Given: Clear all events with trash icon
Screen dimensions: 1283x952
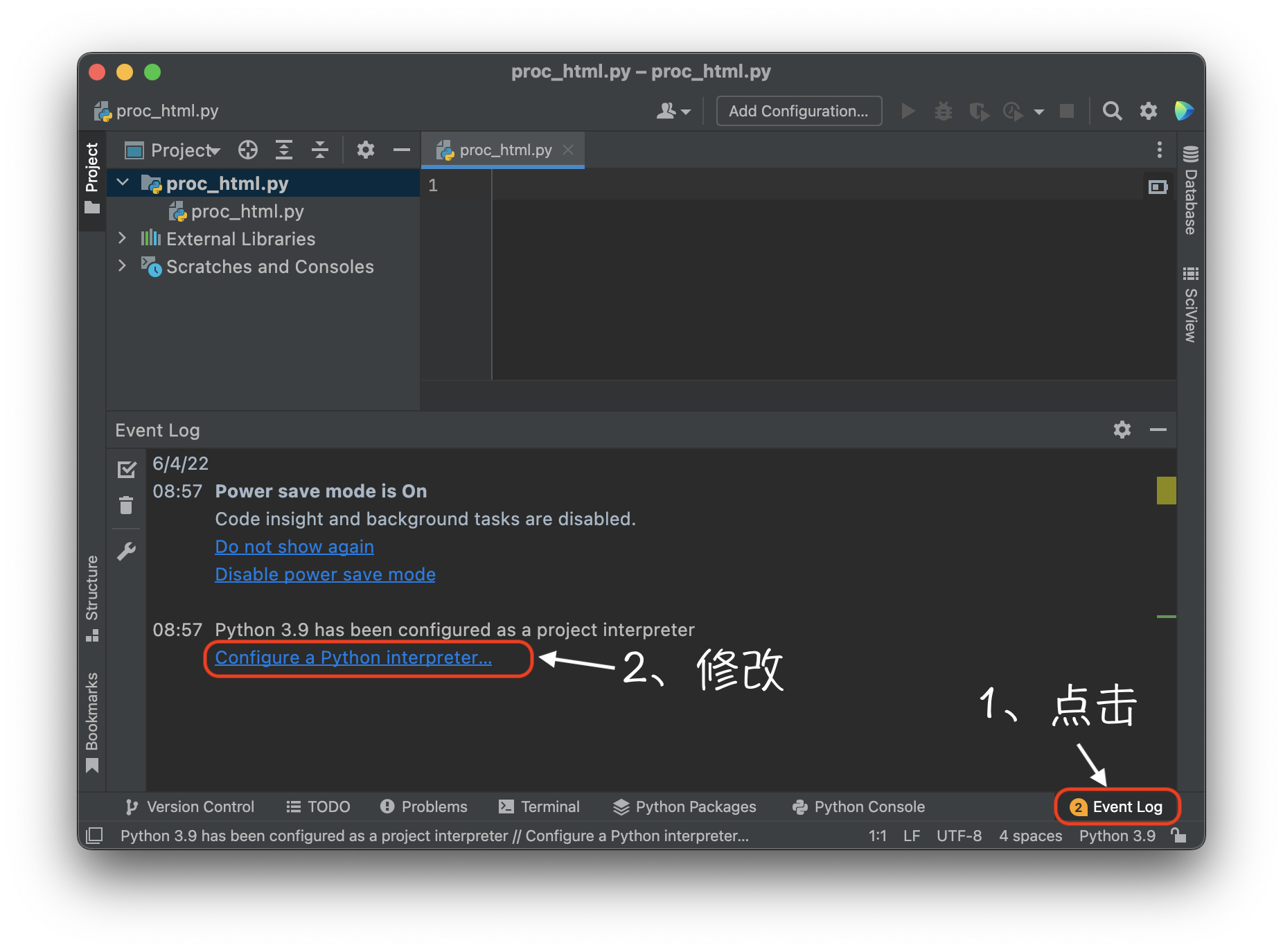Looking at the screenshot, I should [x=127, y=506].
